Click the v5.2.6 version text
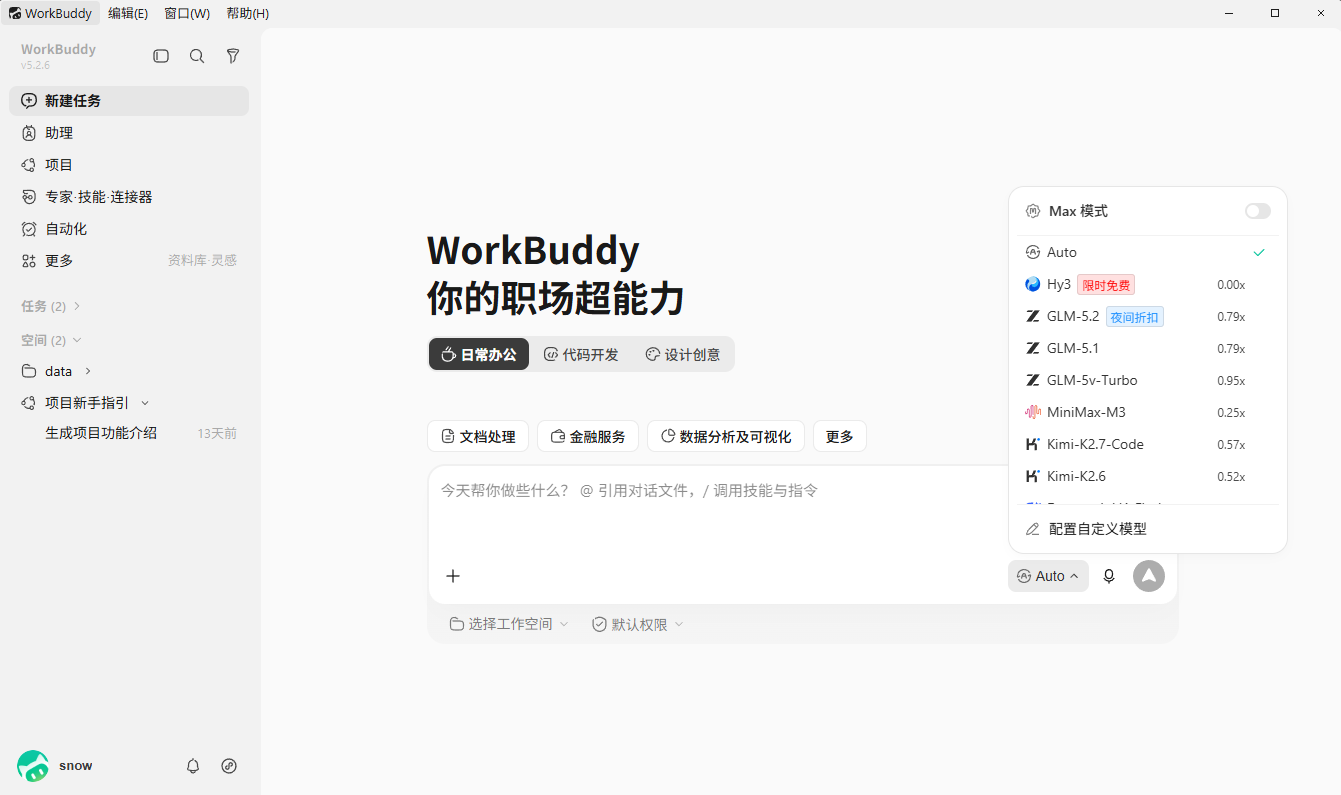The width and height of the screenshot is (1341, 795). (x=35, y=65)
